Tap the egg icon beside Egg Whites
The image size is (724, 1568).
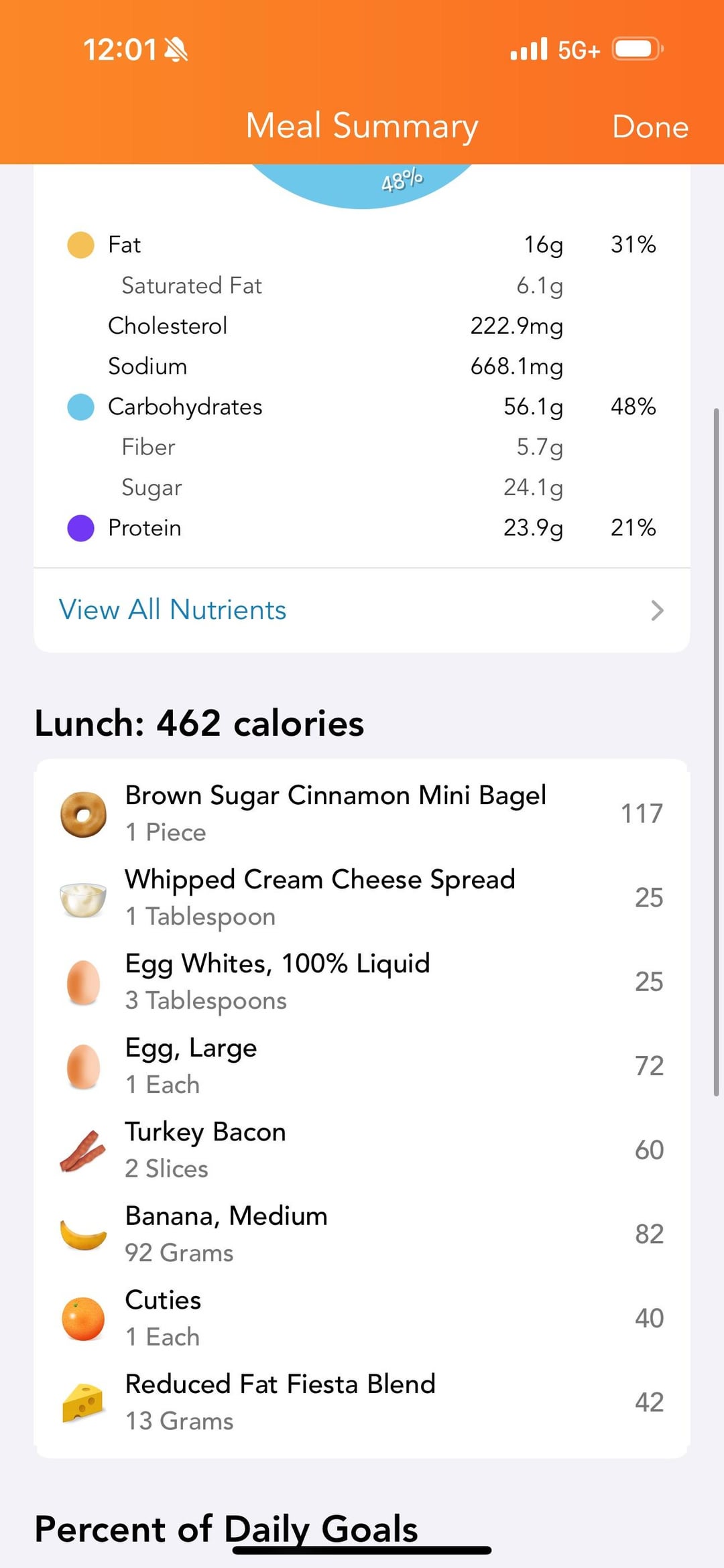coord(83,982)
